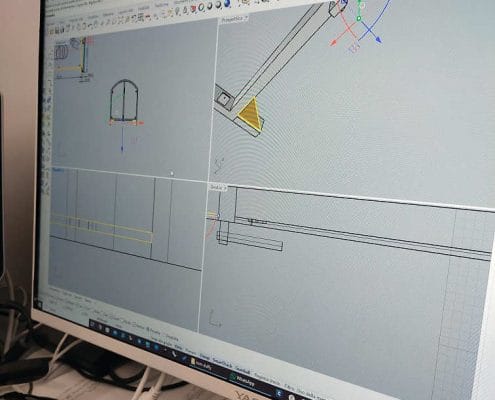495x400 pixels.
Task: Click the blue-labeled title of bottom-left viewport
Action: tap(58, 170)
